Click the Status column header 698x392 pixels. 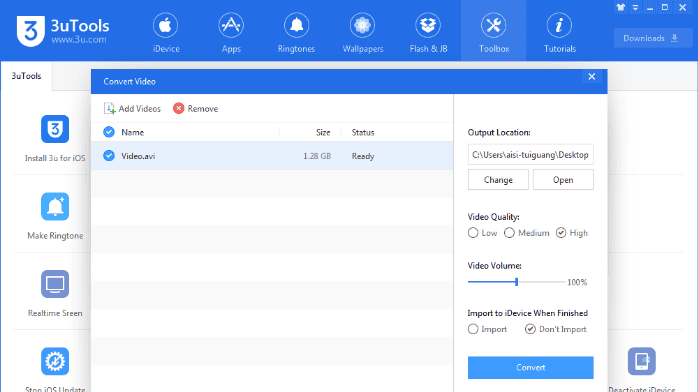tap(363, 133)
